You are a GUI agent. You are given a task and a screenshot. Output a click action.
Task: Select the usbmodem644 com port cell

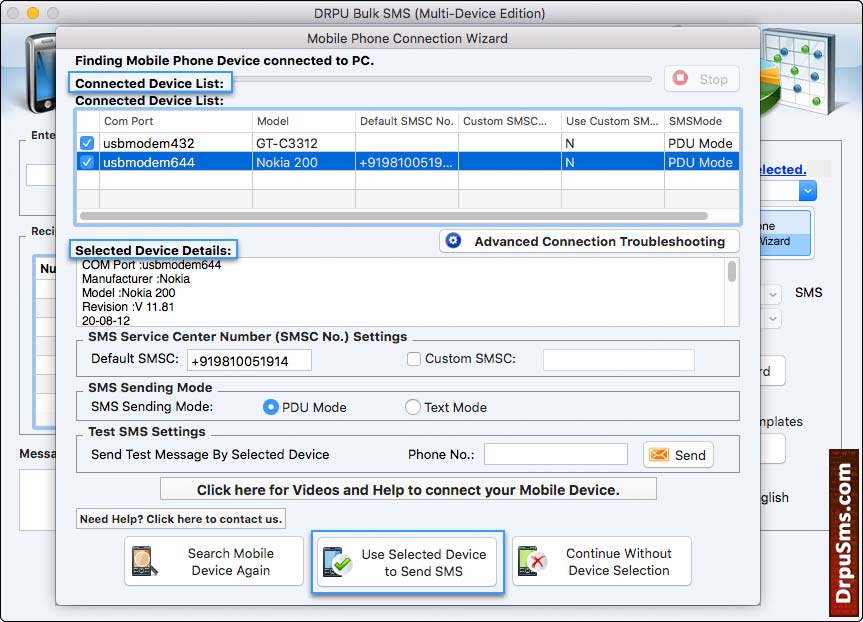[176, 162]
